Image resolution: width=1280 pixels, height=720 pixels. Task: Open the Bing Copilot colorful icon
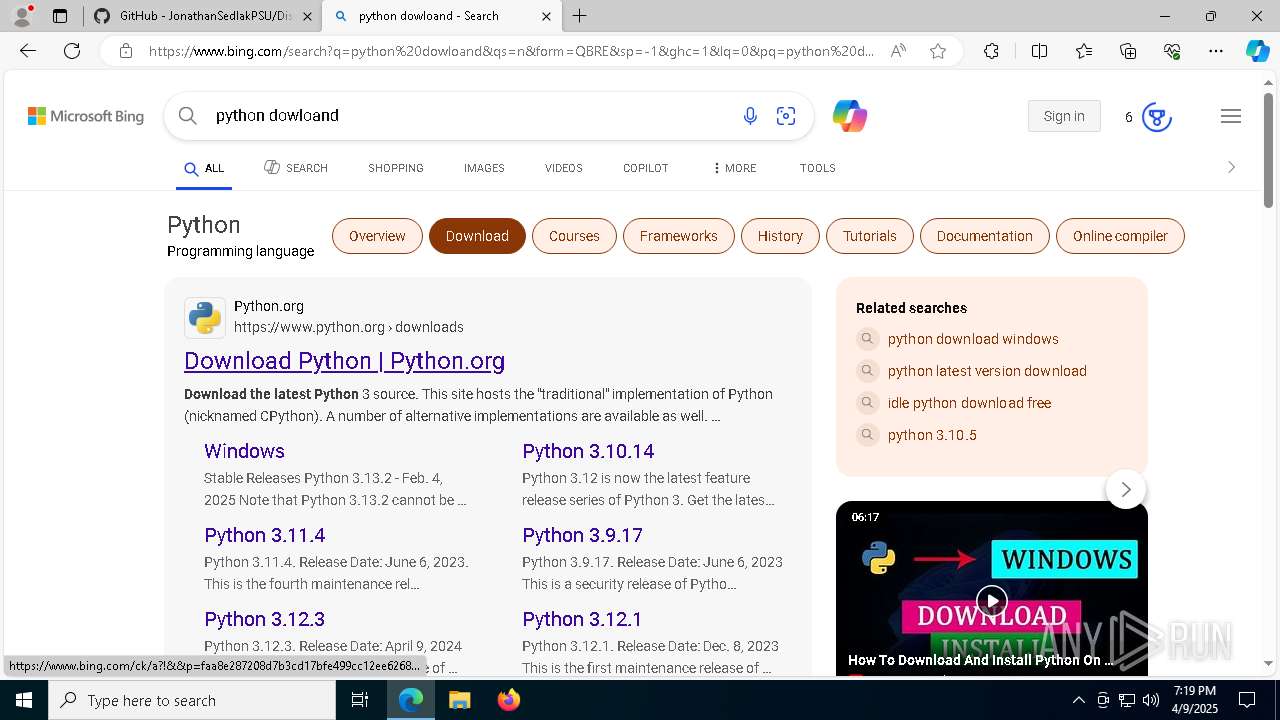850,116
